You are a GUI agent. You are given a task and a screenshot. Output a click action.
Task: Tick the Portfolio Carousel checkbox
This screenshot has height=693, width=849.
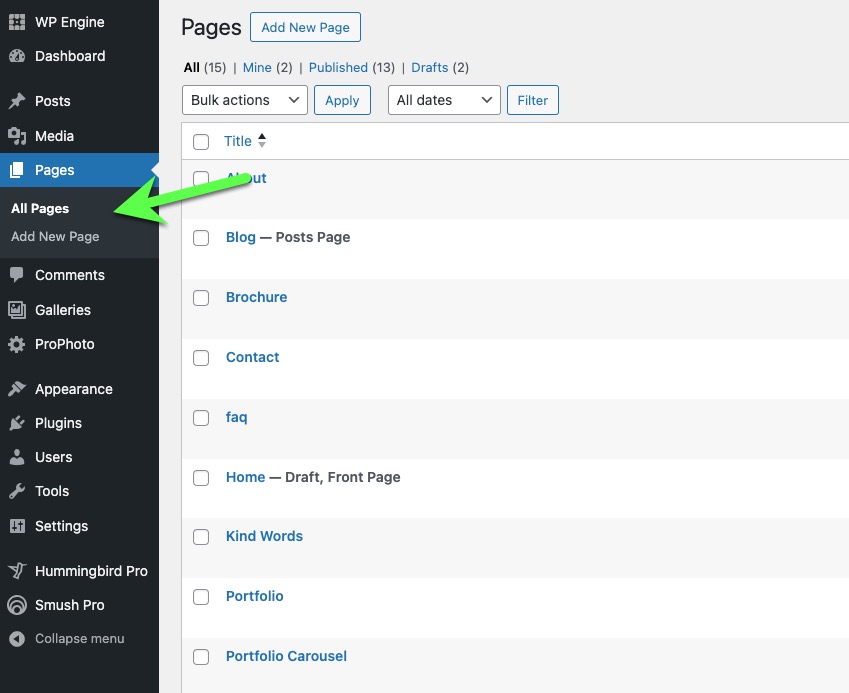(201, 657)
